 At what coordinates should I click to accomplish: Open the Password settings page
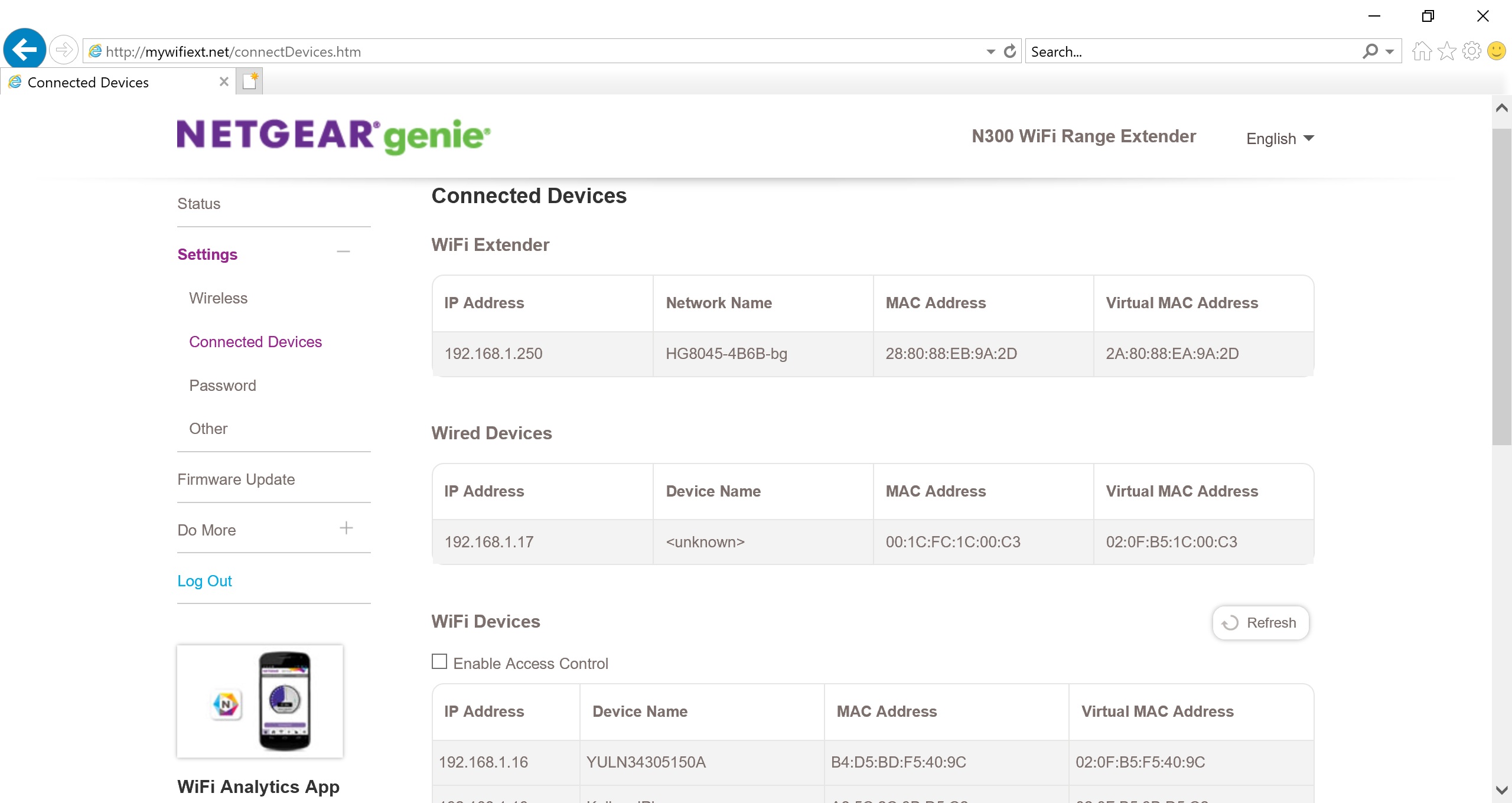click(x=223, y=386)
